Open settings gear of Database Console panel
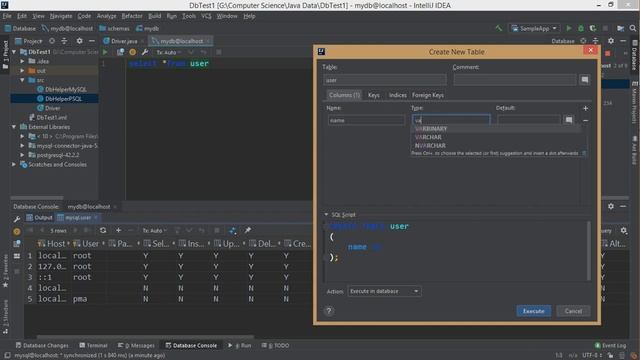Viewport: 640px width, 360px height. 611,207
